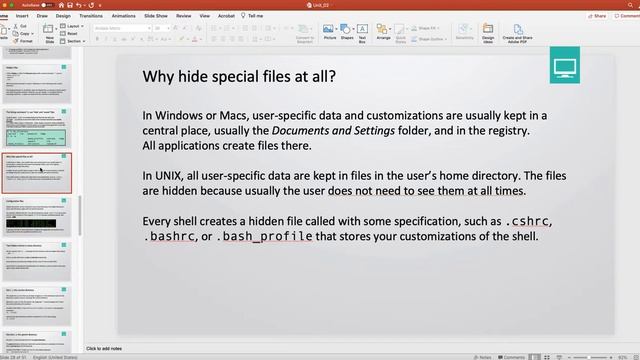Switch to slide sorter view

click(x=547, y=357)
